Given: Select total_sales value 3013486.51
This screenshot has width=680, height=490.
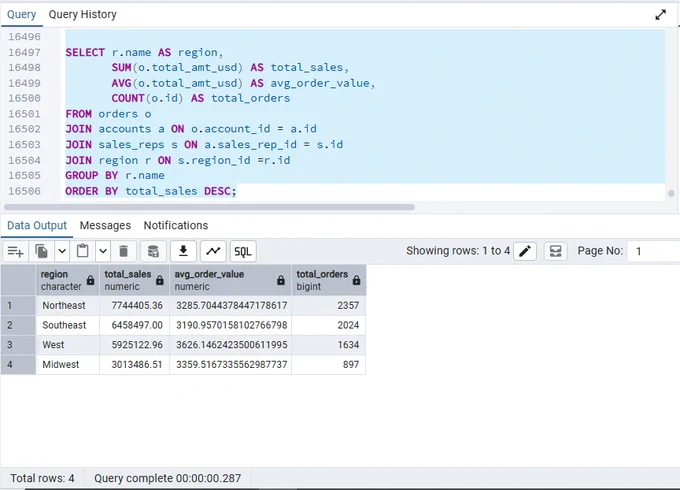Looking at the screenshot, I should coord(134,365).
